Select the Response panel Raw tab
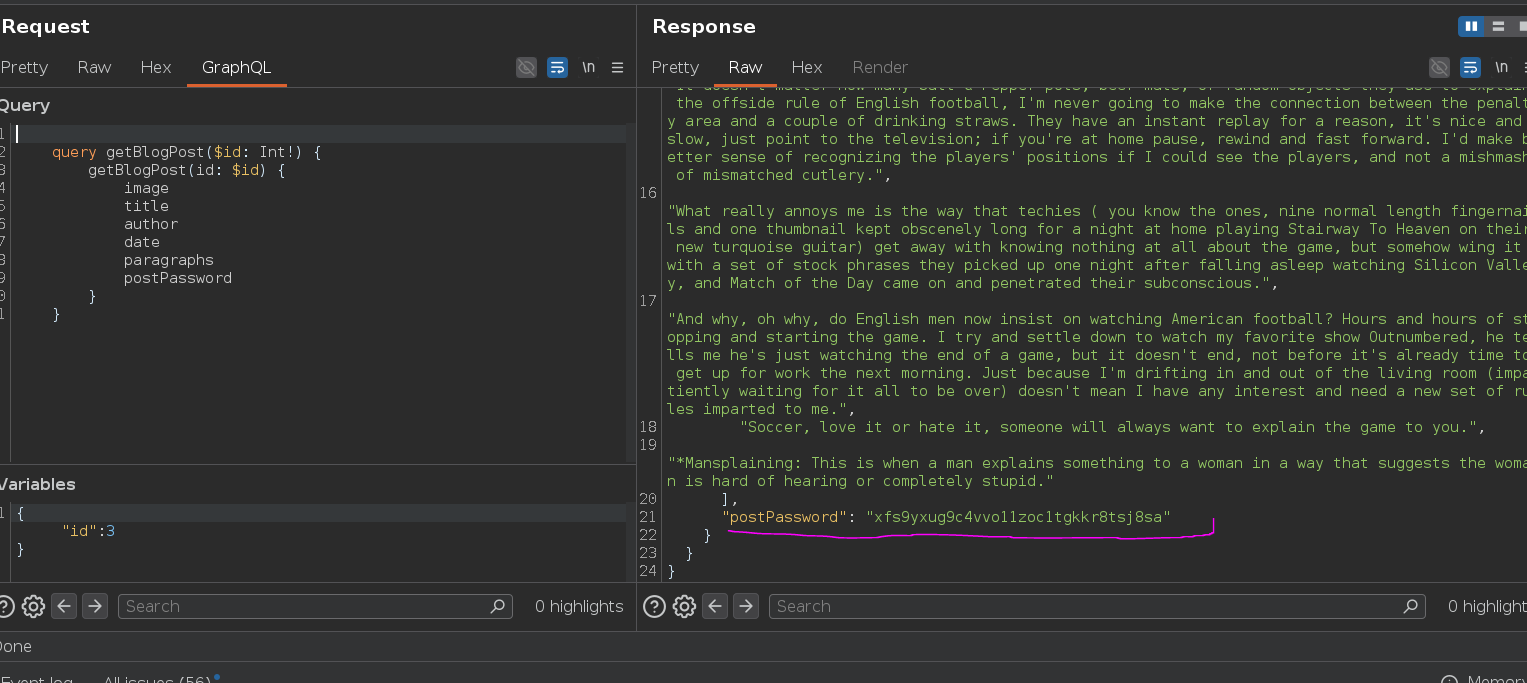1527x683 pixels. point(745,67)
